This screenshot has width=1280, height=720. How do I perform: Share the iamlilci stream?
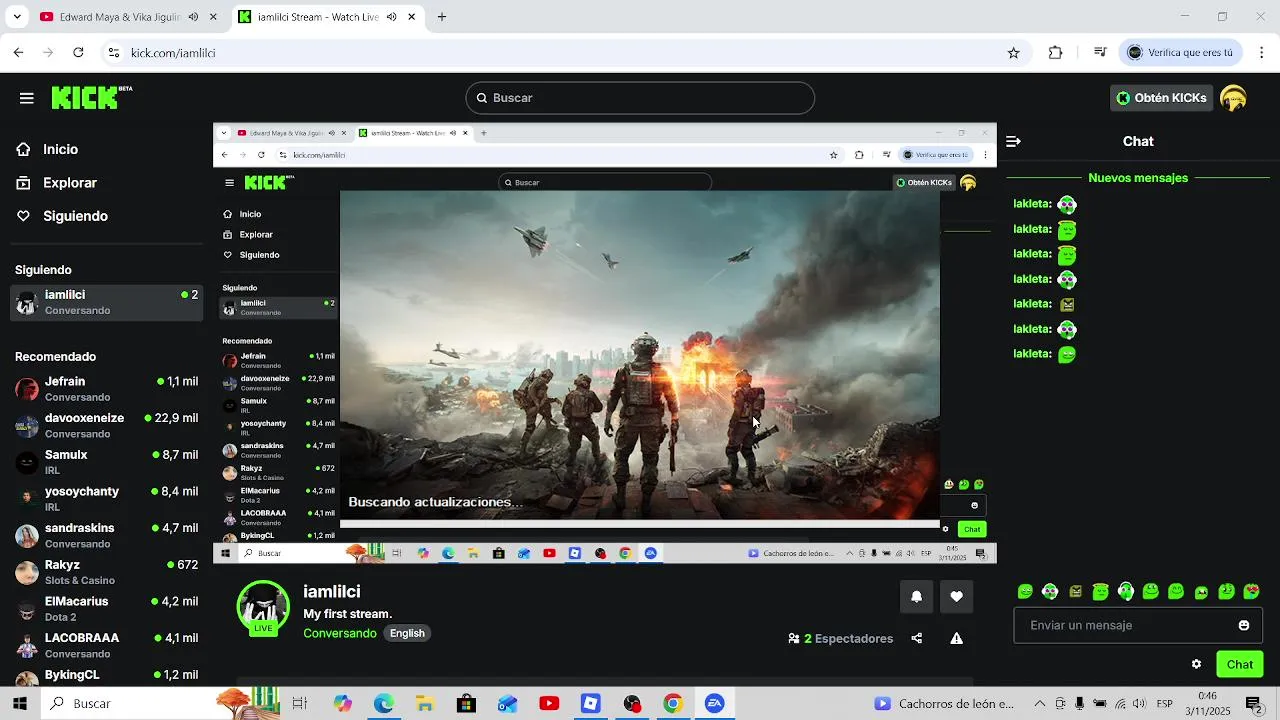click(917, 638)
